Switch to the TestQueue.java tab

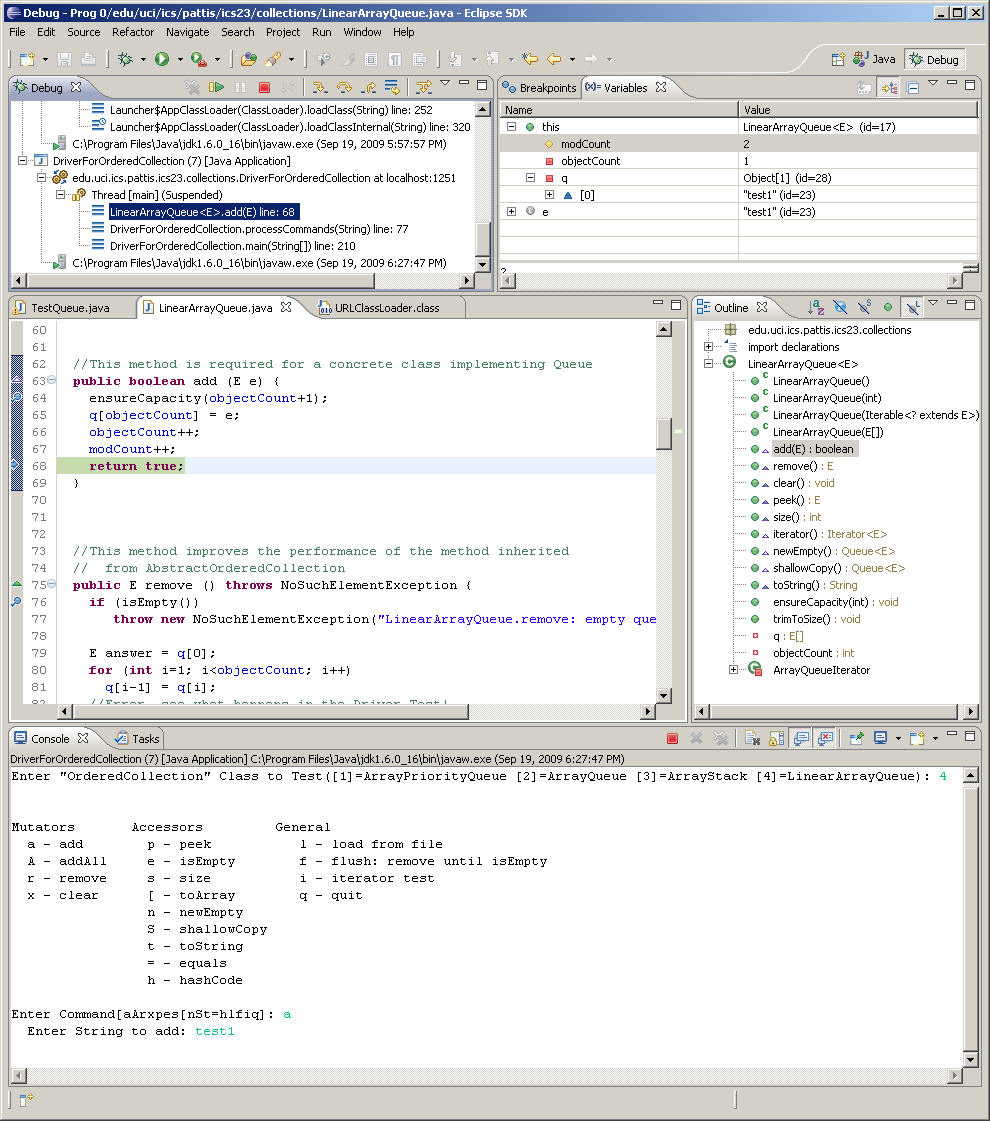[x=70, y=307]
